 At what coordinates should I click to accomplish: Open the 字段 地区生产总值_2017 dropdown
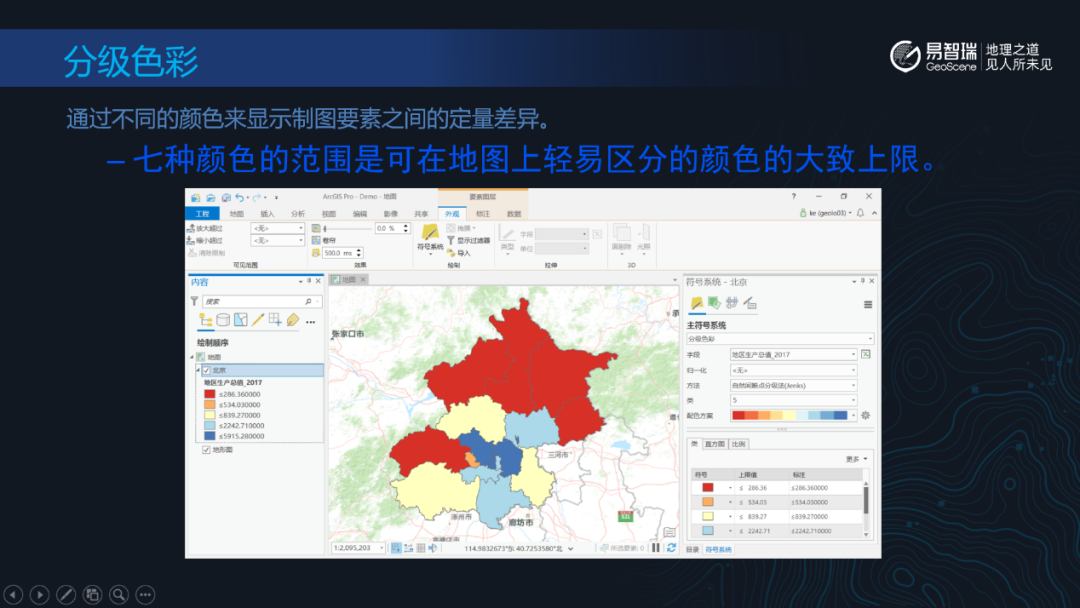793,355
